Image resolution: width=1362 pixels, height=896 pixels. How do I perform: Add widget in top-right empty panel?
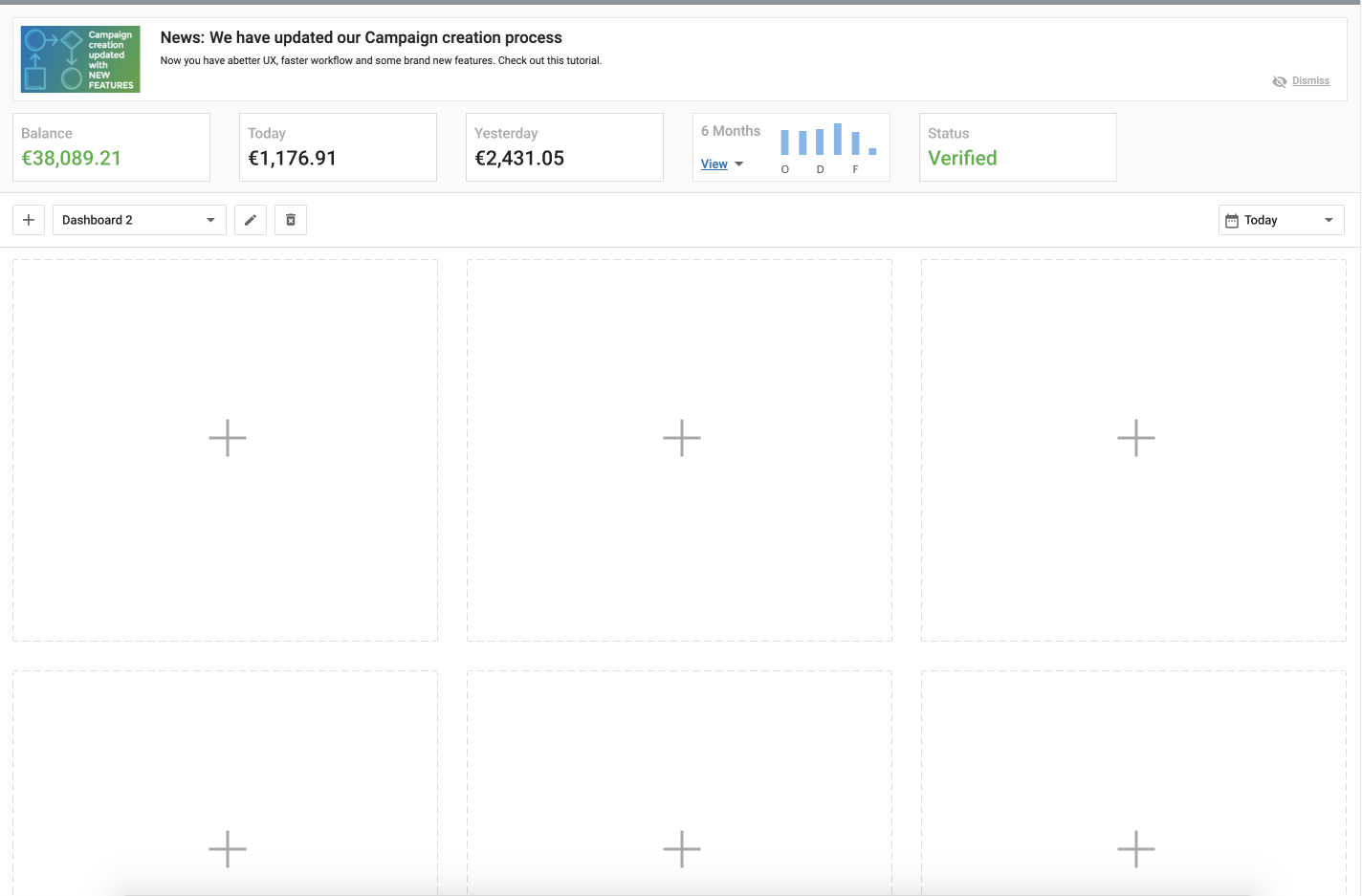click(x=1135, y=438)
